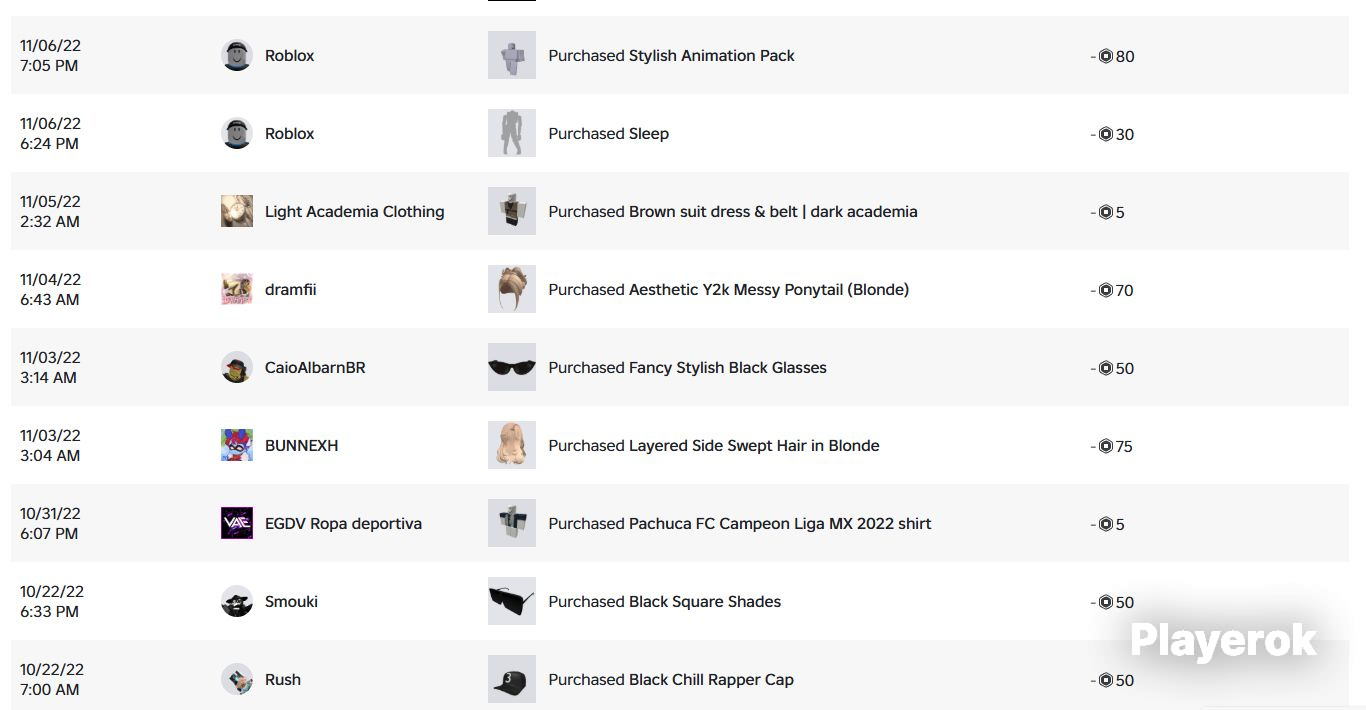Open the Light Academia Clothing group icon
This screenshot has width=1366, height=710.
[x=237, y=211]
